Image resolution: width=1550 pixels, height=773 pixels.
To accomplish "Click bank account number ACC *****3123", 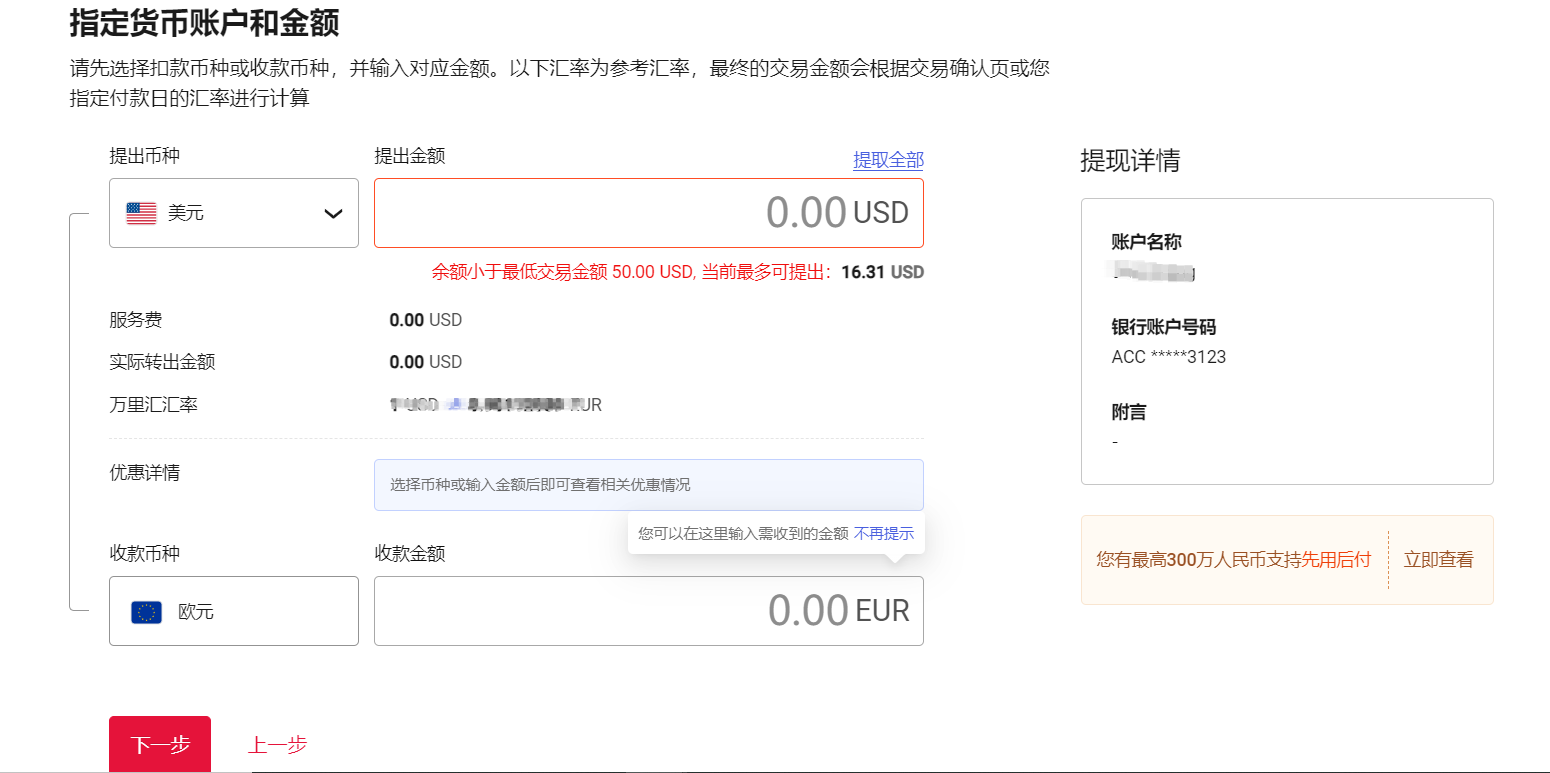I will [x=1168, y=357].
